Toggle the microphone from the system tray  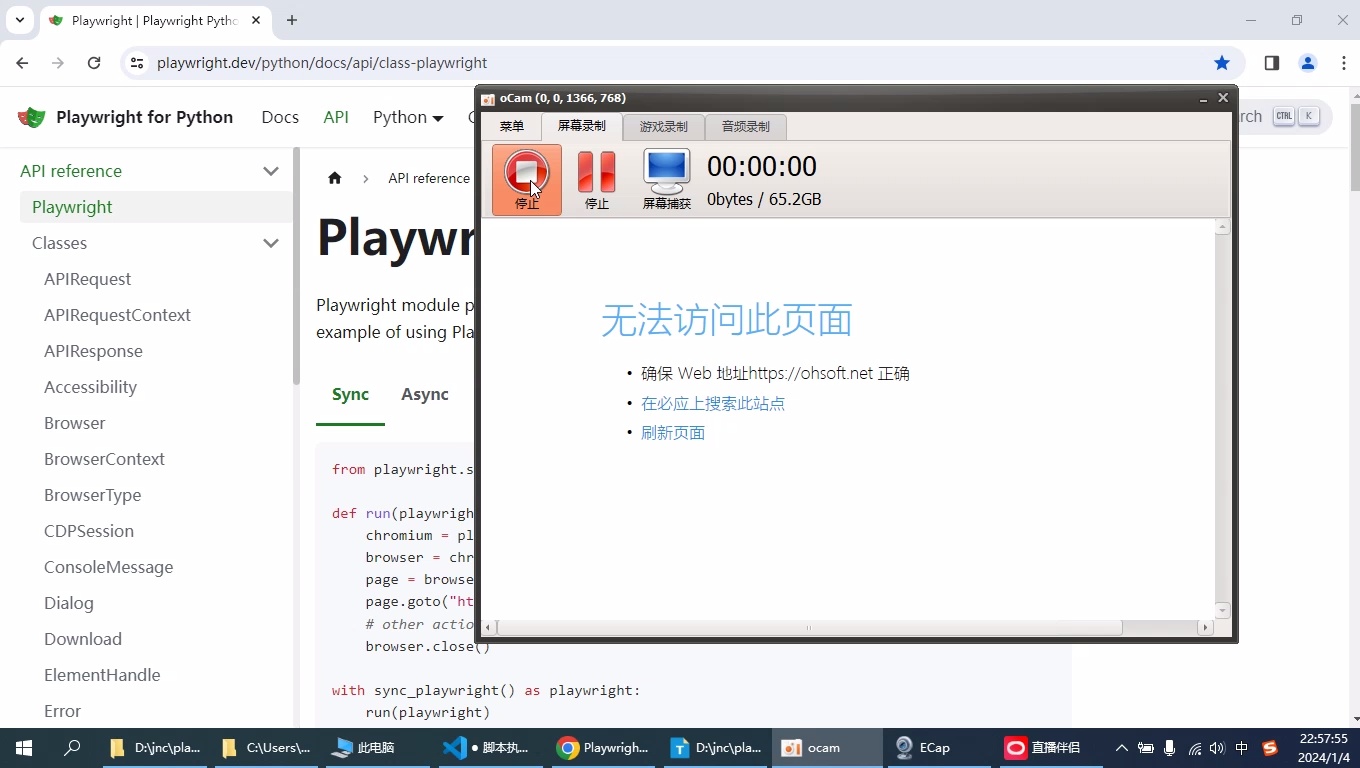1168,748
